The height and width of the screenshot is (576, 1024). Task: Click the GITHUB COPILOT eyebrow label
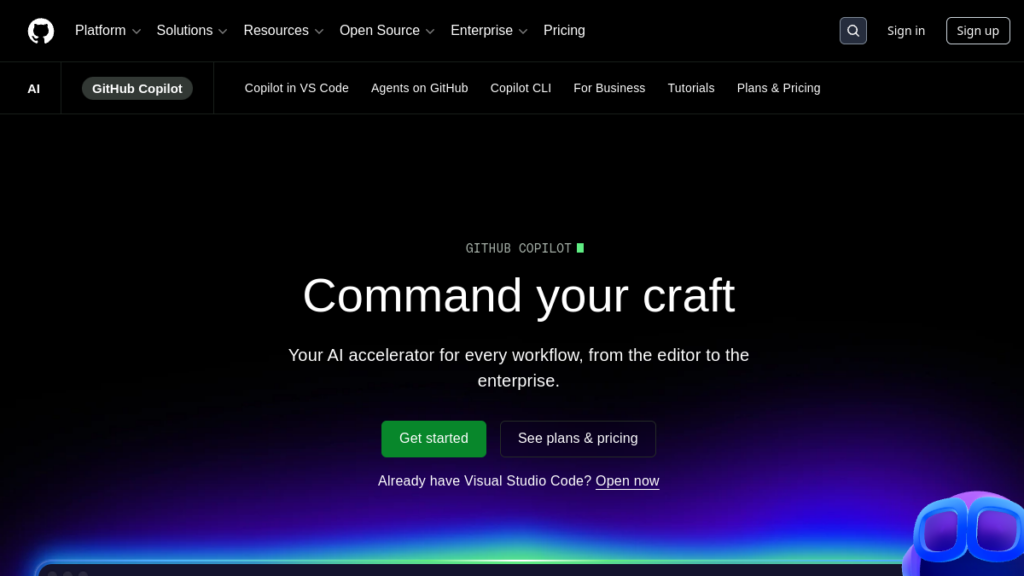pyautogui.click(x=524, y=248)
